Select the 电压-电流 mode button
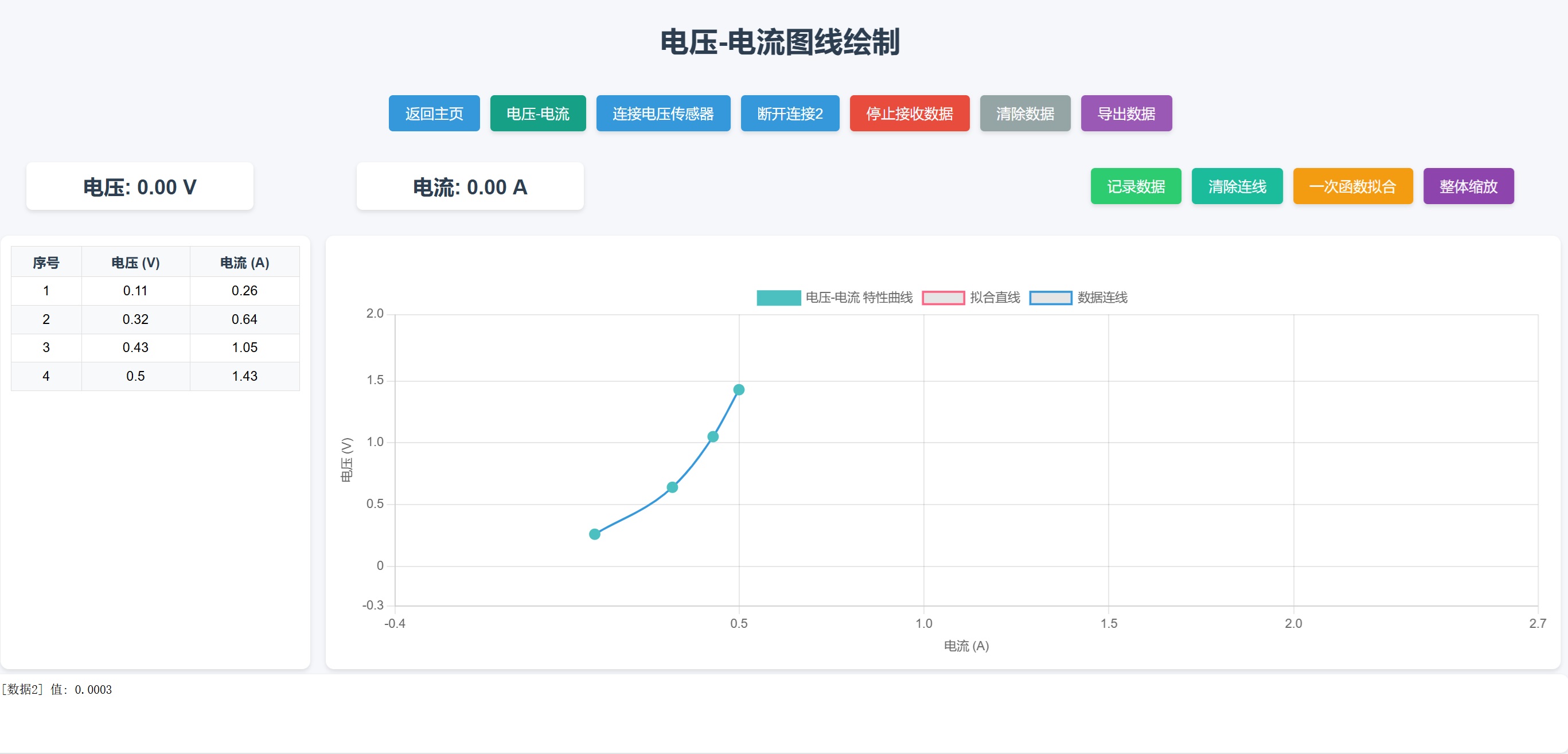This screenshot has width=1568, height=754. coord(537,113)
